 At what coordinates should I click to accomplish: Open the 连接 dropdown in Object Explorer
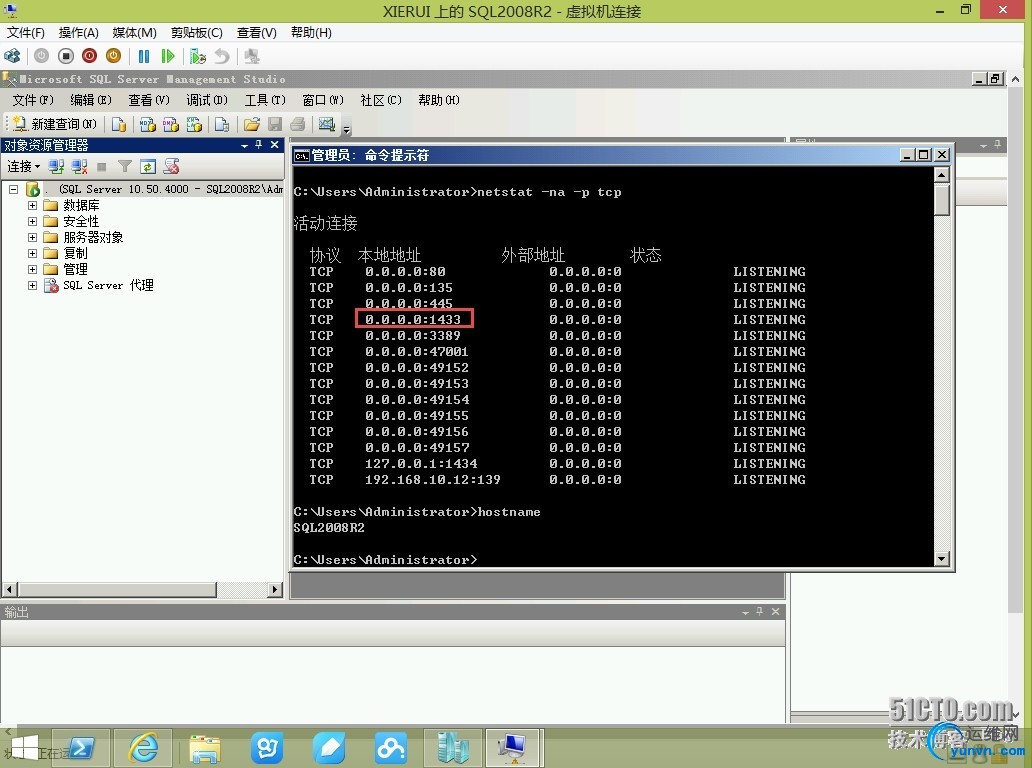[24, 166]
